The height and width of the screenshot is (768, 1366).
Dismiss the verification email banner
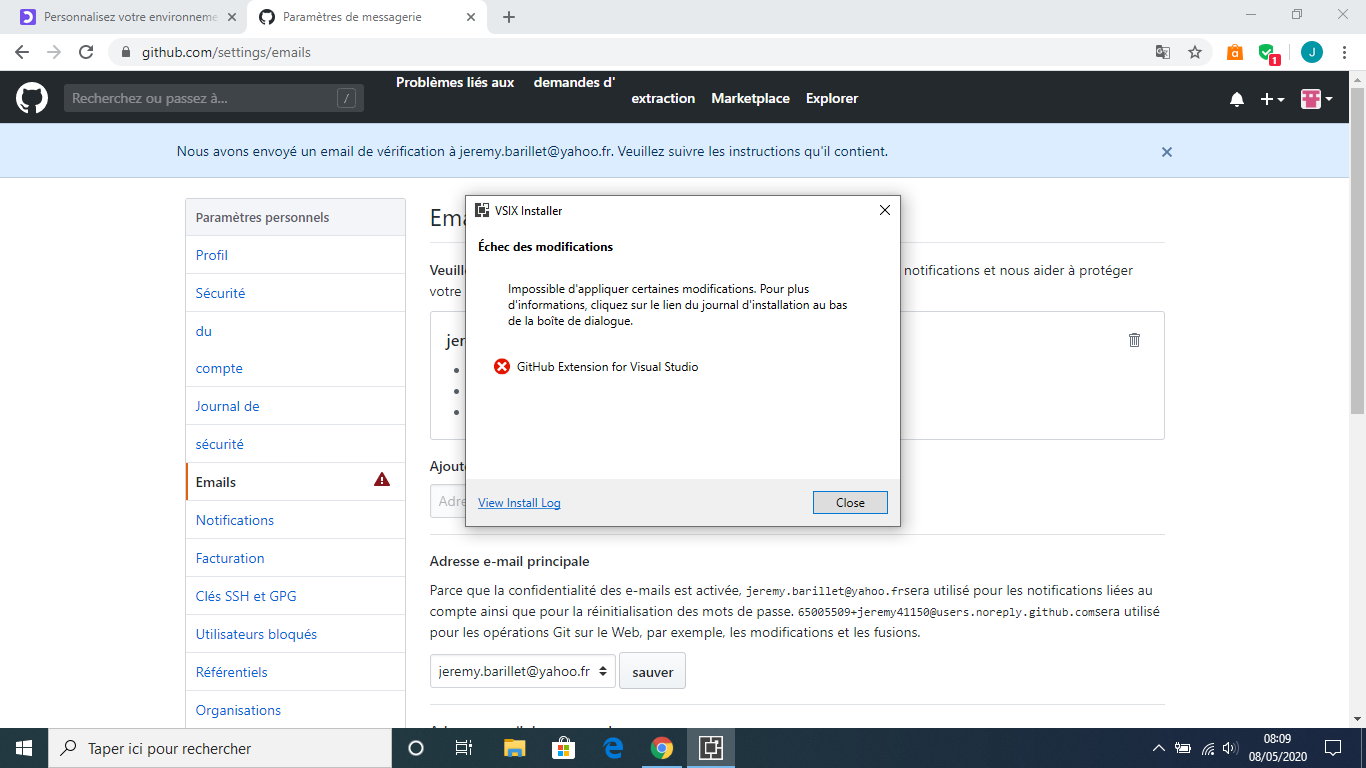click(1167, 152)
